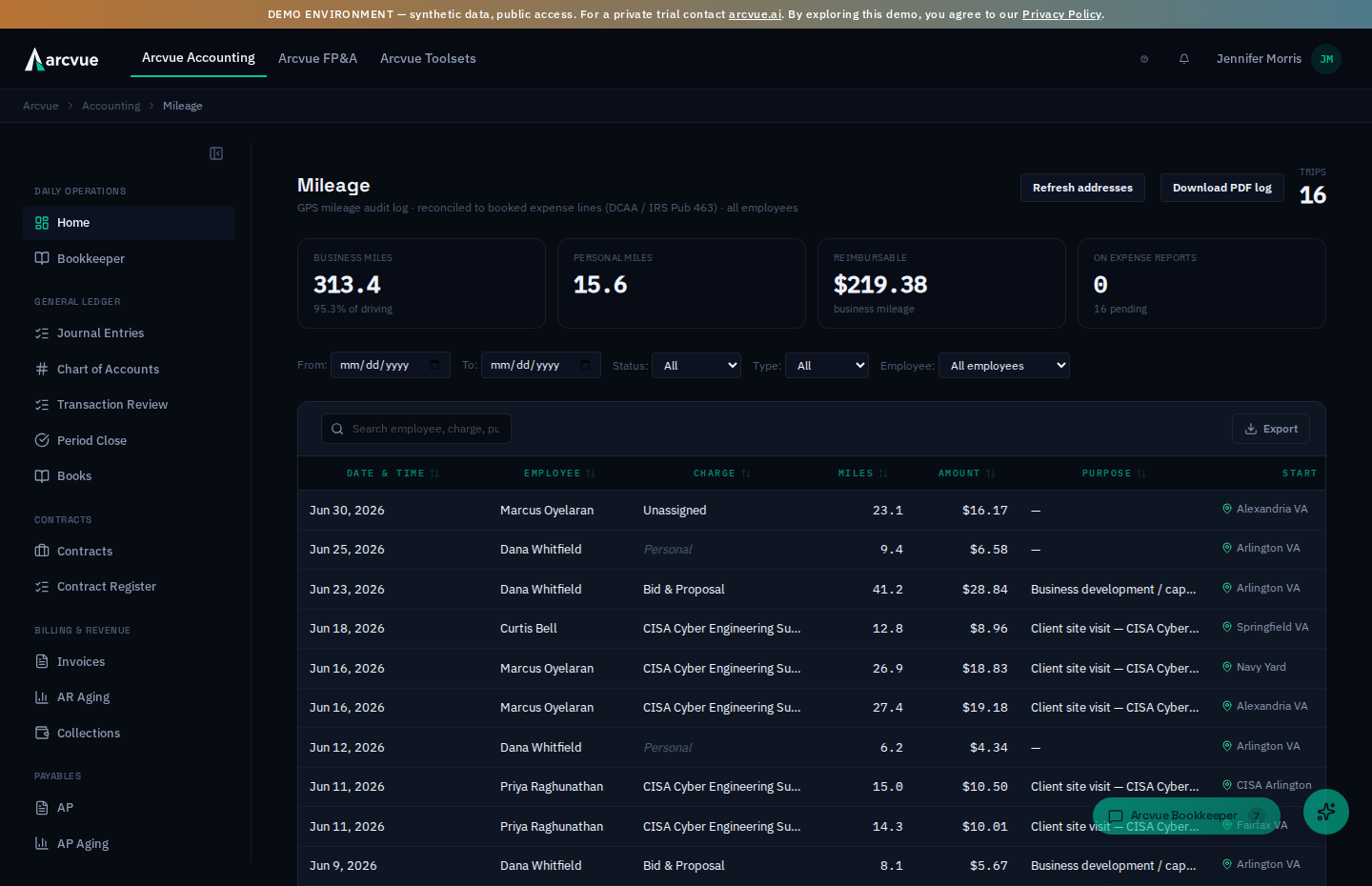1372x886 pixels.
Task: Switch to Arcvue Accounting tab
Action: [198, 58]
